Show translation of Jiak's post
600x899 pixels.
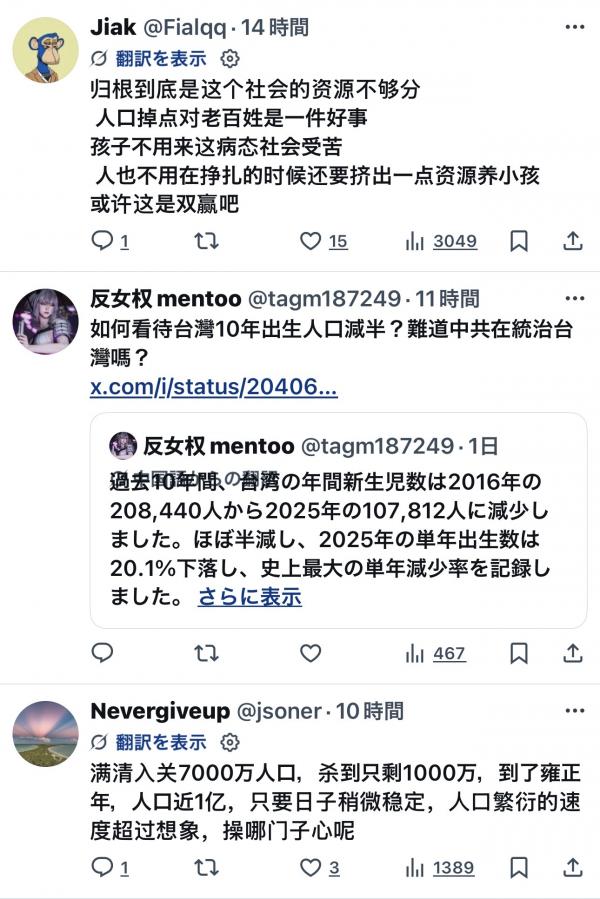tap(161, 58)
